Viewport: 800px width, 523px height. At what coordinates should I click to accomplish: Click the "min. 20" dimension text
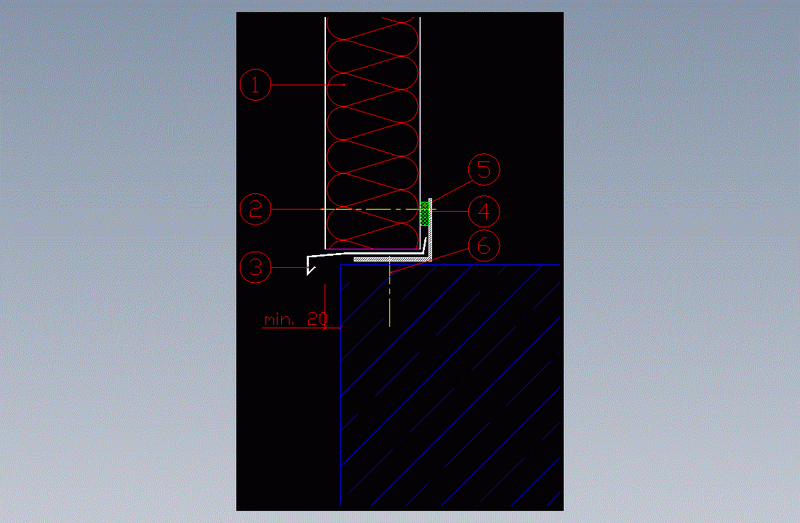point(295,320)
